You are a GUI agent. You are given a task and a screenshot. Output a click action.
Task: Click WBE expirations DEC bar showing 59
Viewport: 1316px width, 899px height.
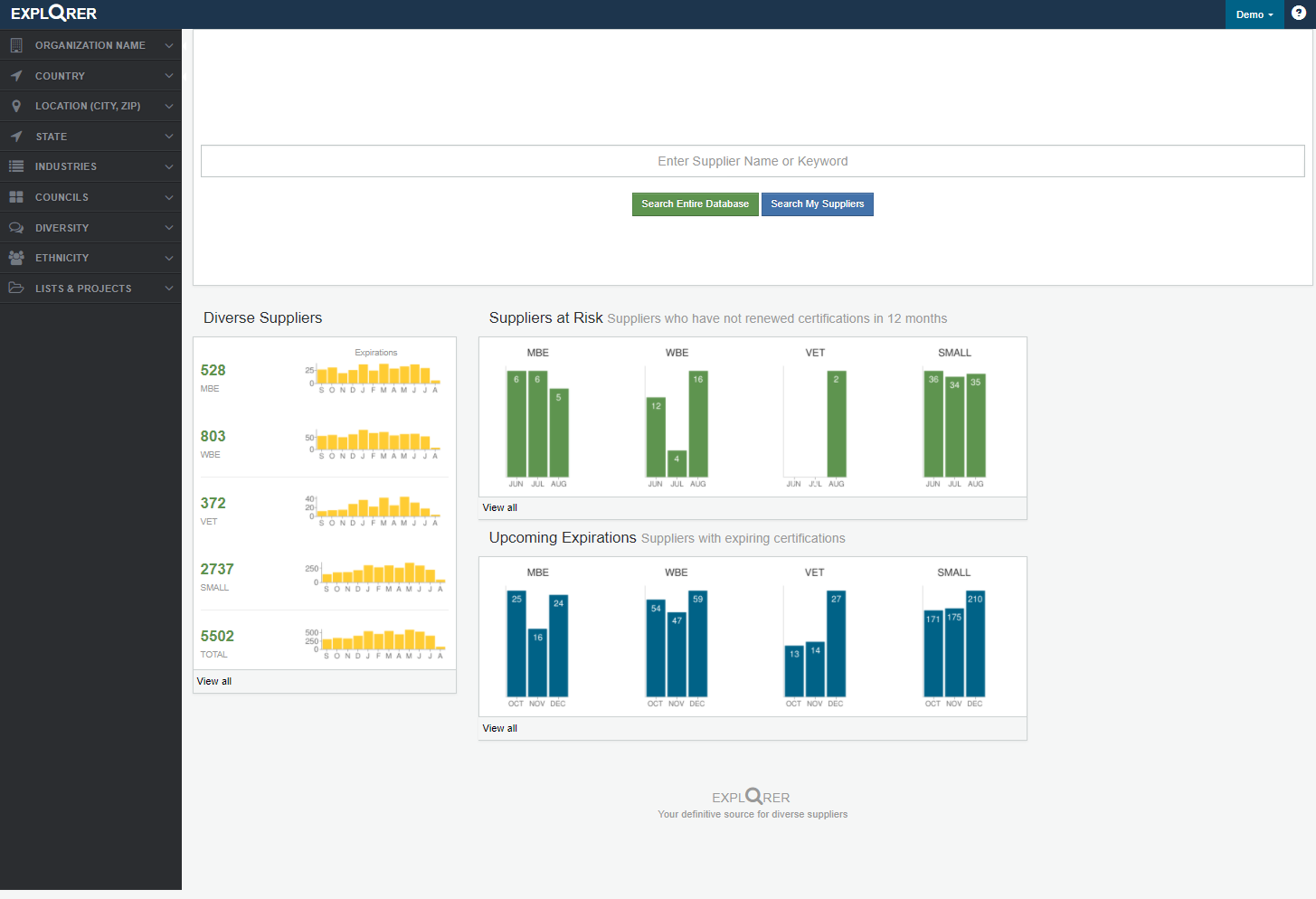(697, 644)
